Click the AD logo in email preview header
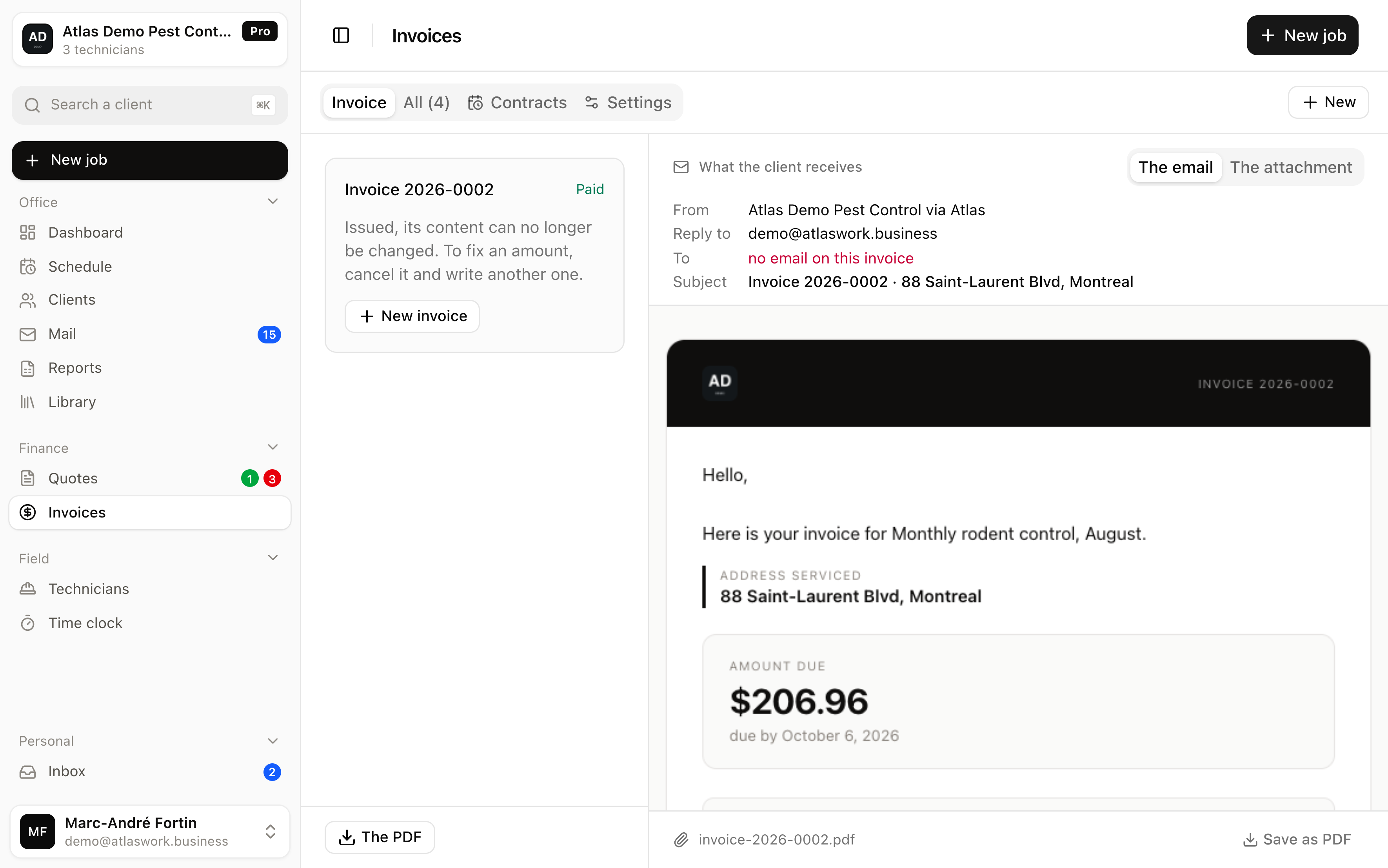This screenshot has width=1388, height=868. click(x=720, y=383)
